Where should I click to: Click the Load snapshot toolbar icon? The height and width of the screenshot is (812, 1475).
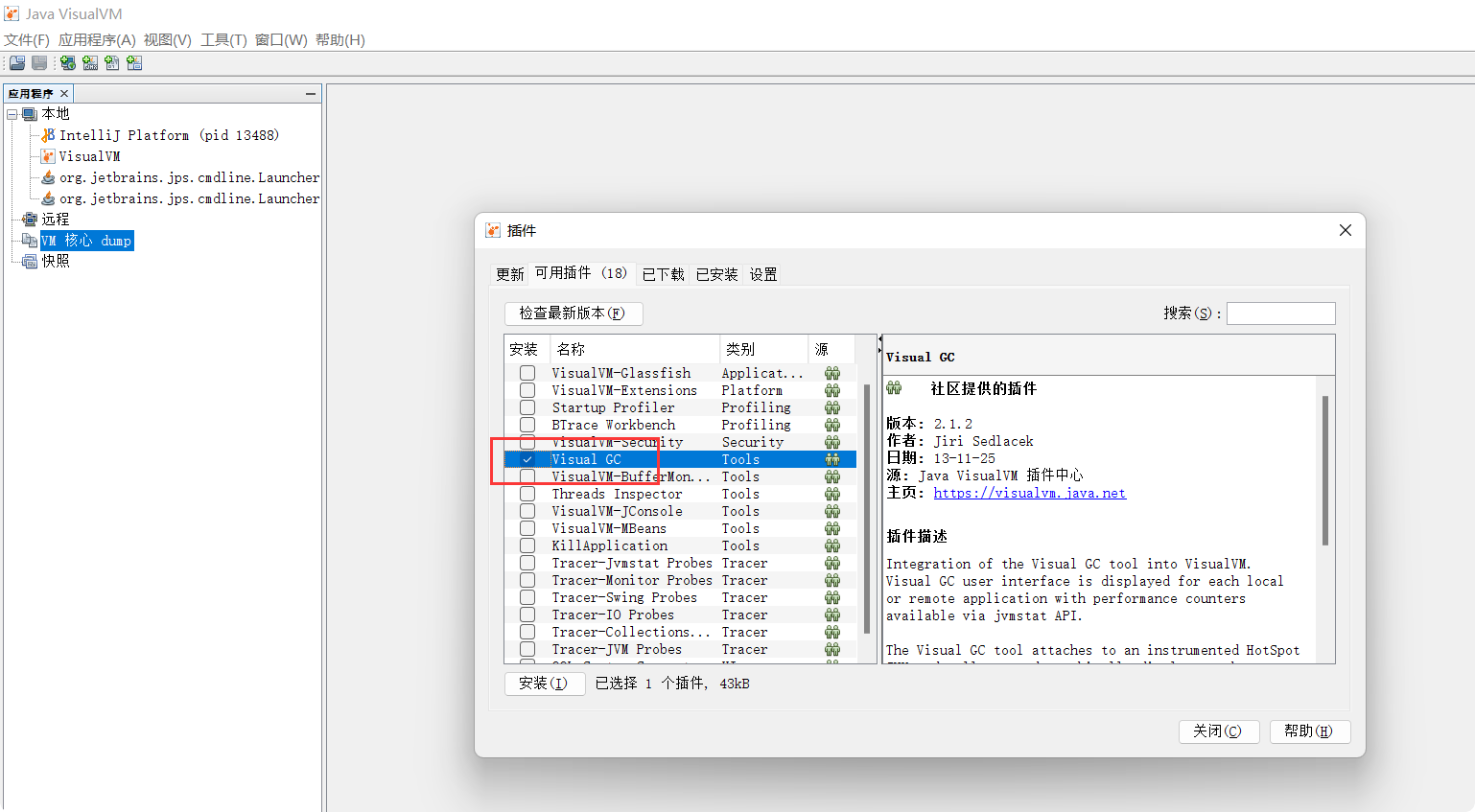[x=17, y=63]
